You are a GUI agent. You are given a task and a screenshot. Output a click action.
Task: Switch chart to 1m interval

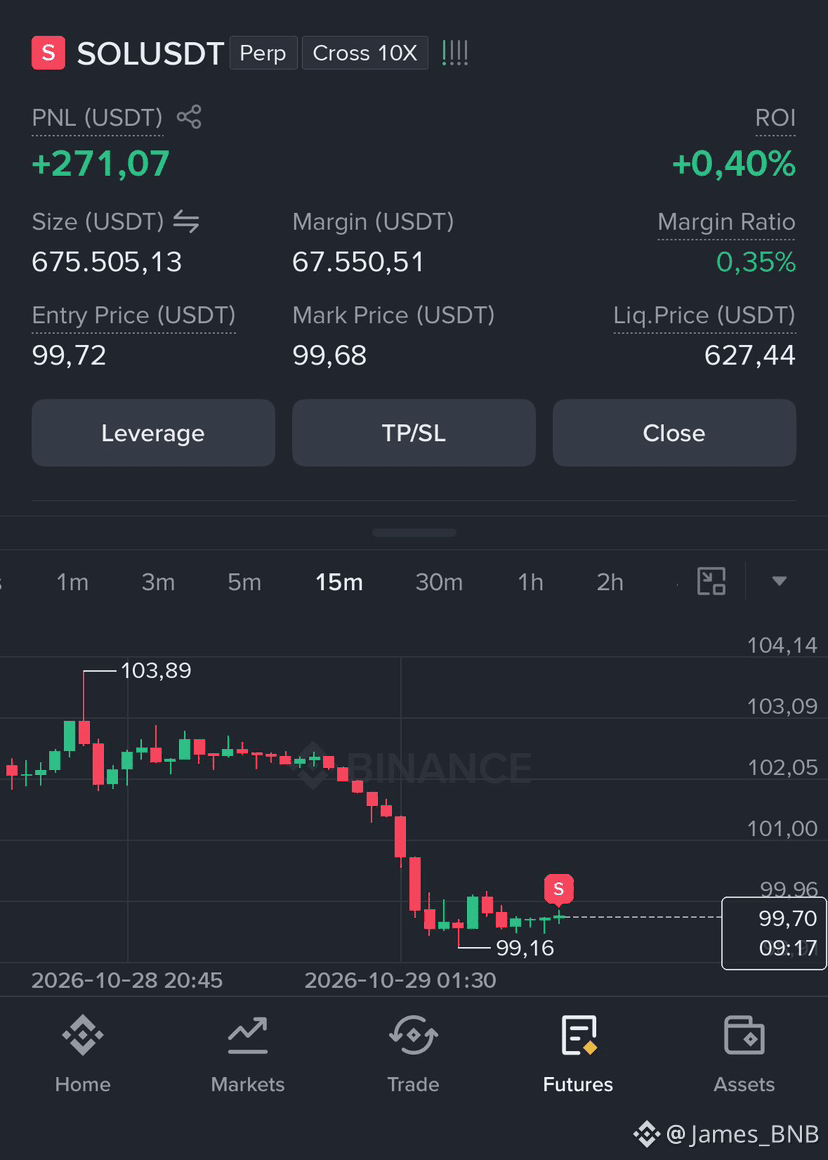[73, 582]
